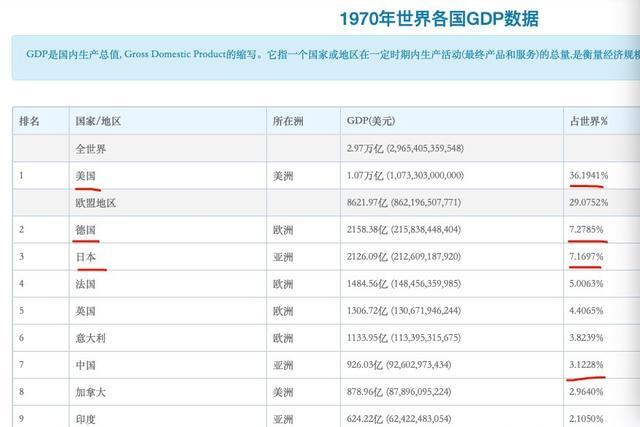The width and height of the screenshot is (640, 427).
Task: Click the 所在洲 column header
Action: pos(288,121)
